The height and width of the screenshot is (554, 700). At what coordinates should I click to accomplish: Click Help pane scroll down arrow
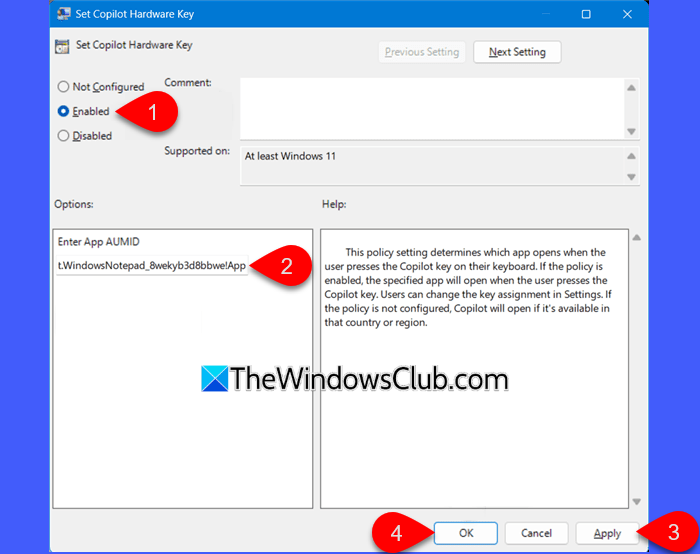point(637,502)
